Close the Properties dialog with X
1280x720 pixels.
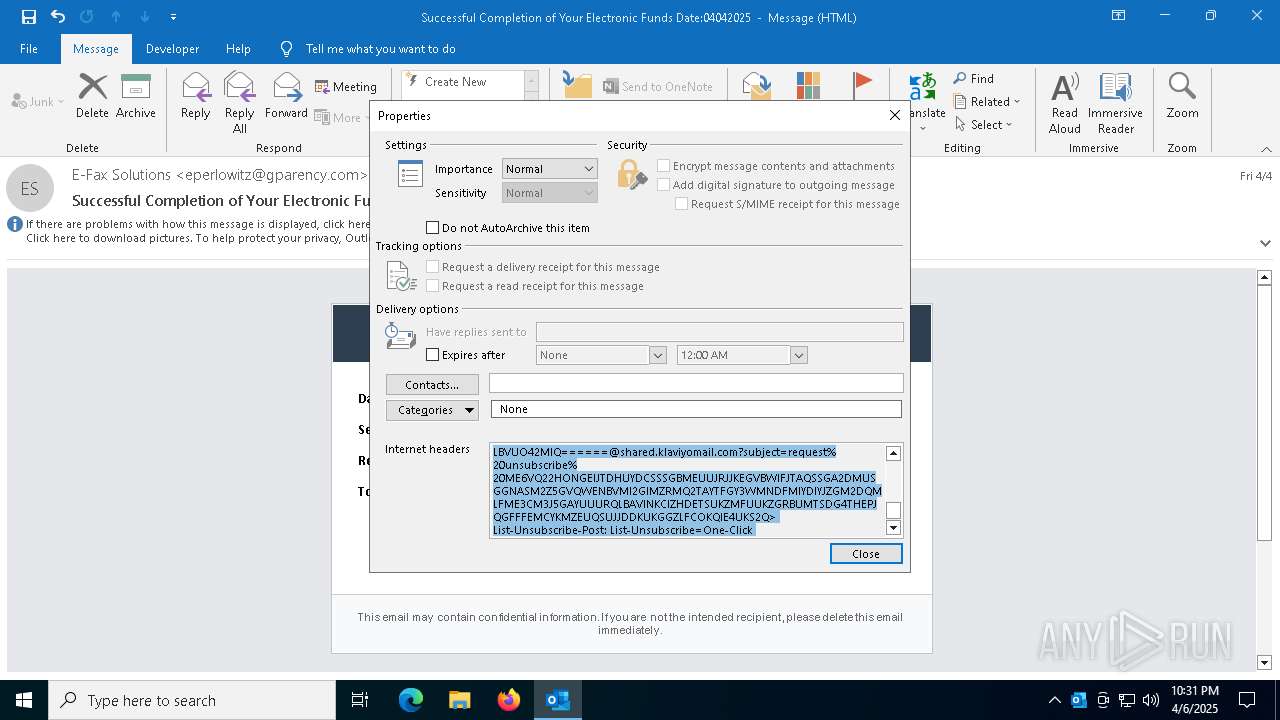point(895,115)
